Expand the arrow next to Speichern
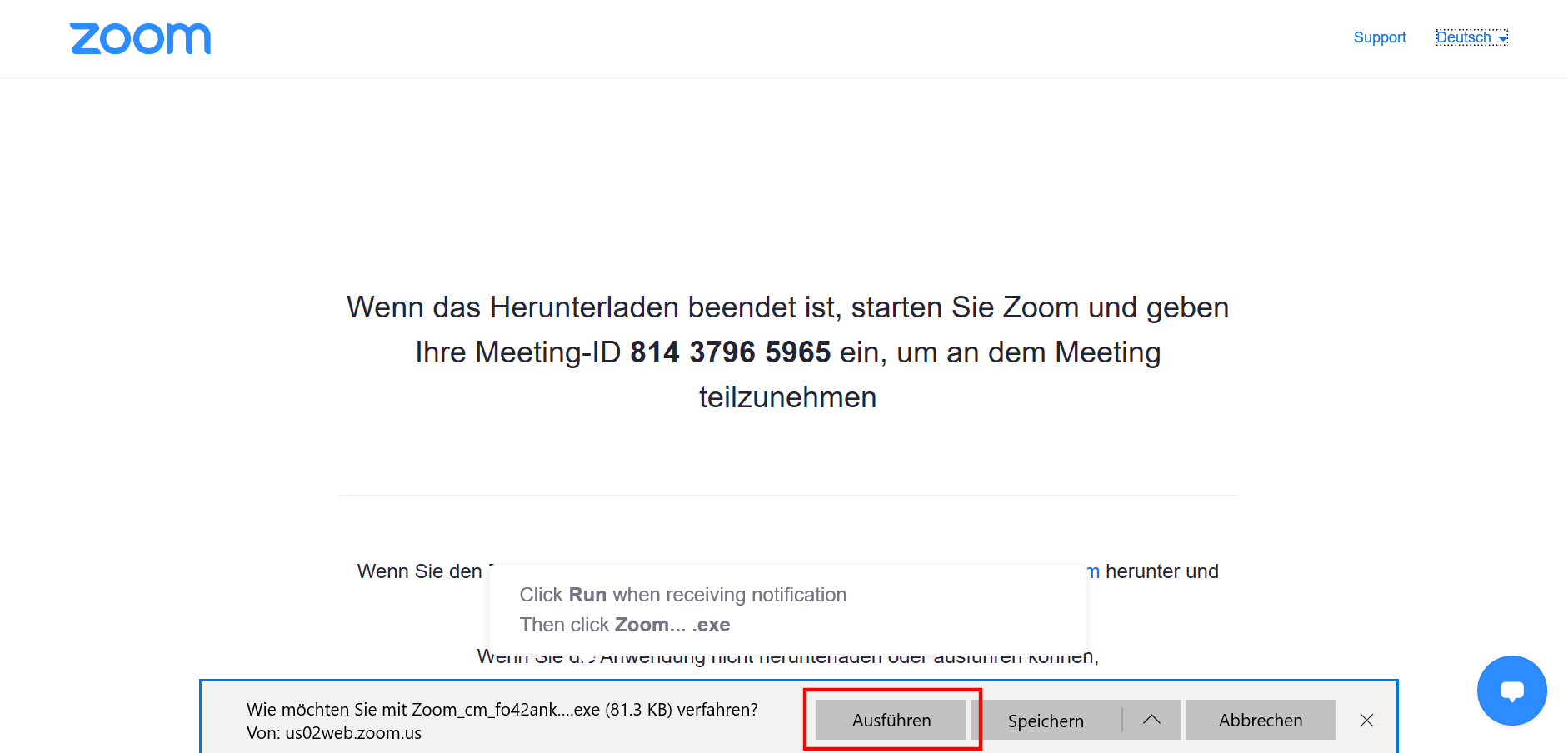This screenshot has height=753, width=1568. click(x=1151, y=721)
